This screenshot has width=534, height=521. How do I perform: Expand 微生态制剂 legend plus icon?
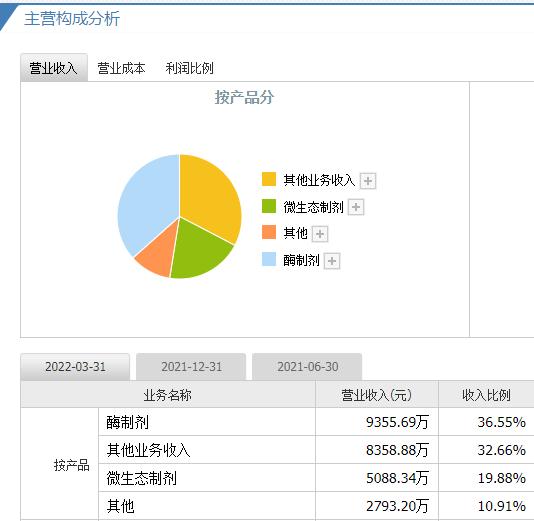[x=356, y=207]
